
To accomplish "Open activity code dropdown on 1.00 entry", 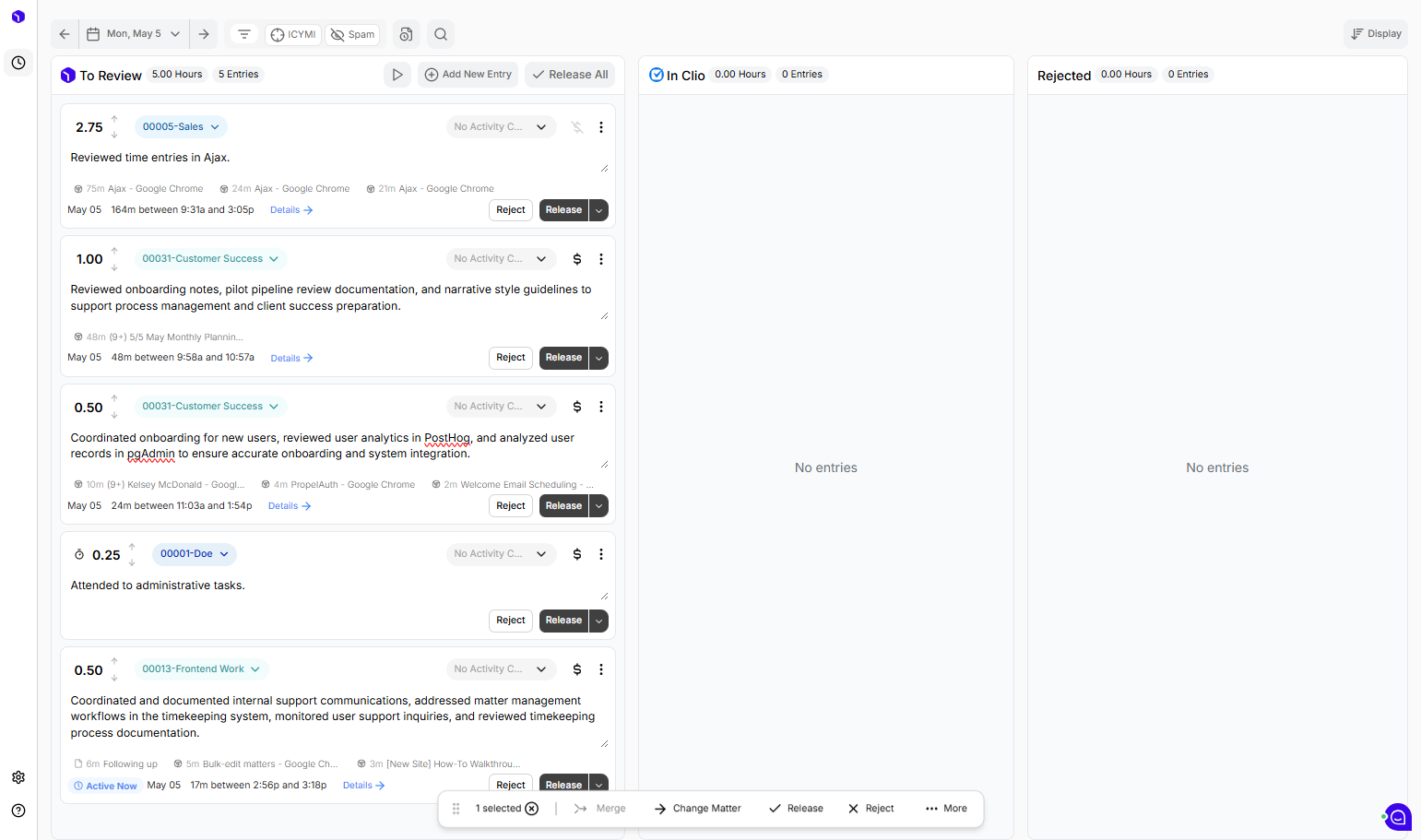I will [x=502, y=259].
